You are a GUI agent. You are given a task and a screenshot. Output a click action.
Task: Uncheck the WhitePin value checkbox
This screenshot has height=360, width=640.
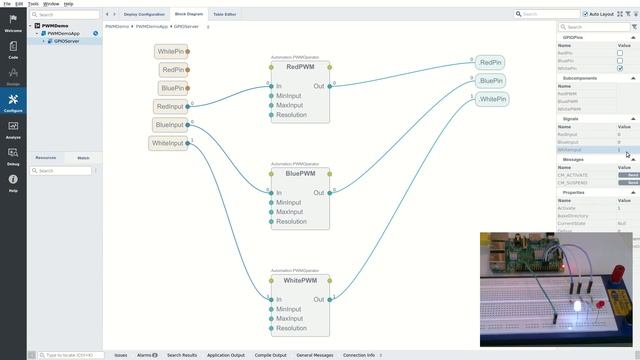pyautogui.click(x=620, y=68)
